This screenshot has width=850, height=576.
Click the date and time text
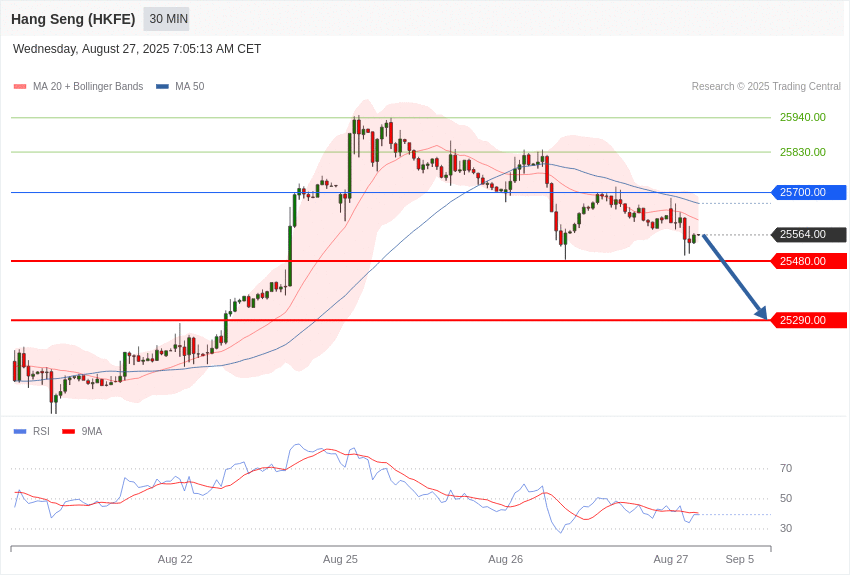click(137, 49)
